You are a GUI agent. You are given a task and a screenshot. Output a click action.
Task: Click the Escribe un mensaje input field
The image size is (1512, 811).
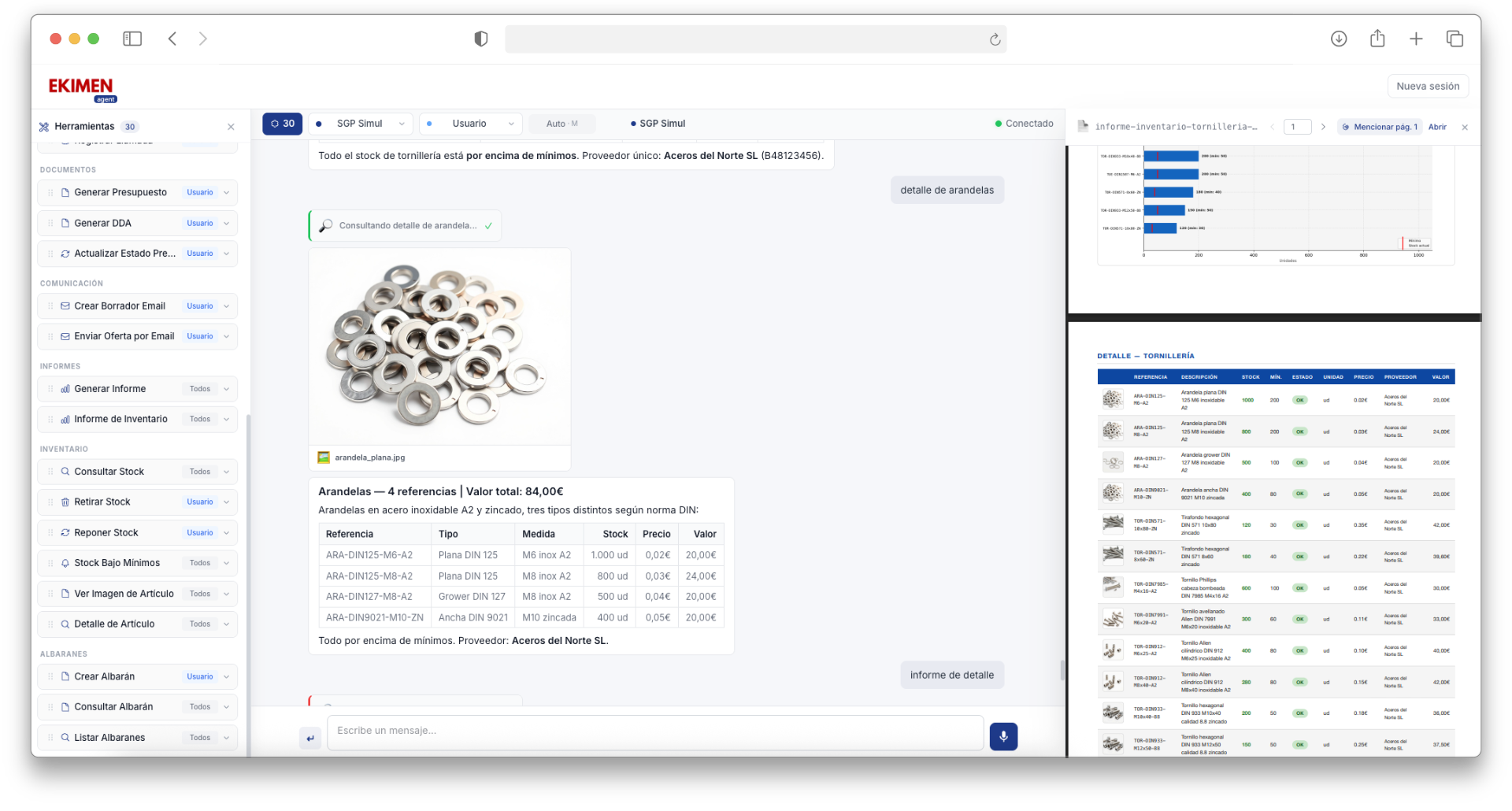point(654,731)
